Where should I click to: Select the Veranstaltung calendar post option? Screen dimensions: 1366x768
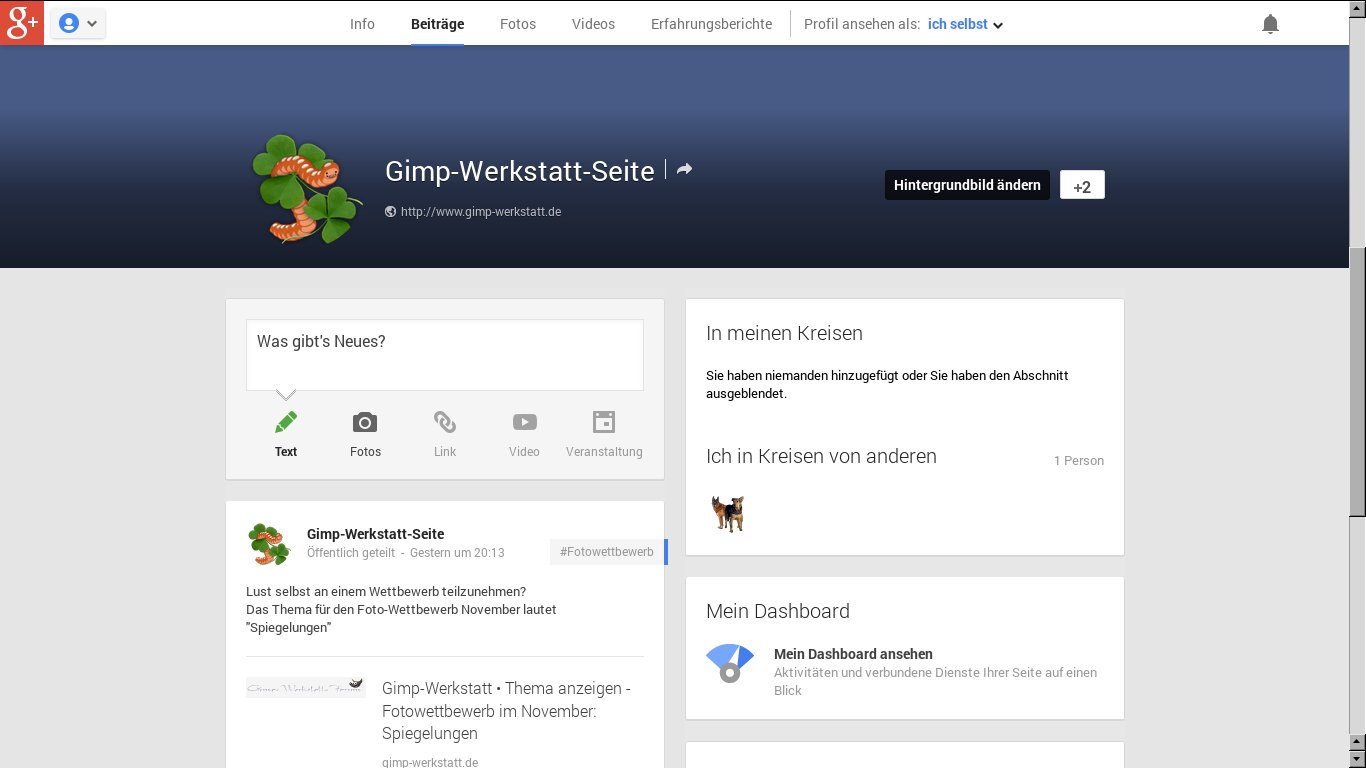tap(604, 434)
